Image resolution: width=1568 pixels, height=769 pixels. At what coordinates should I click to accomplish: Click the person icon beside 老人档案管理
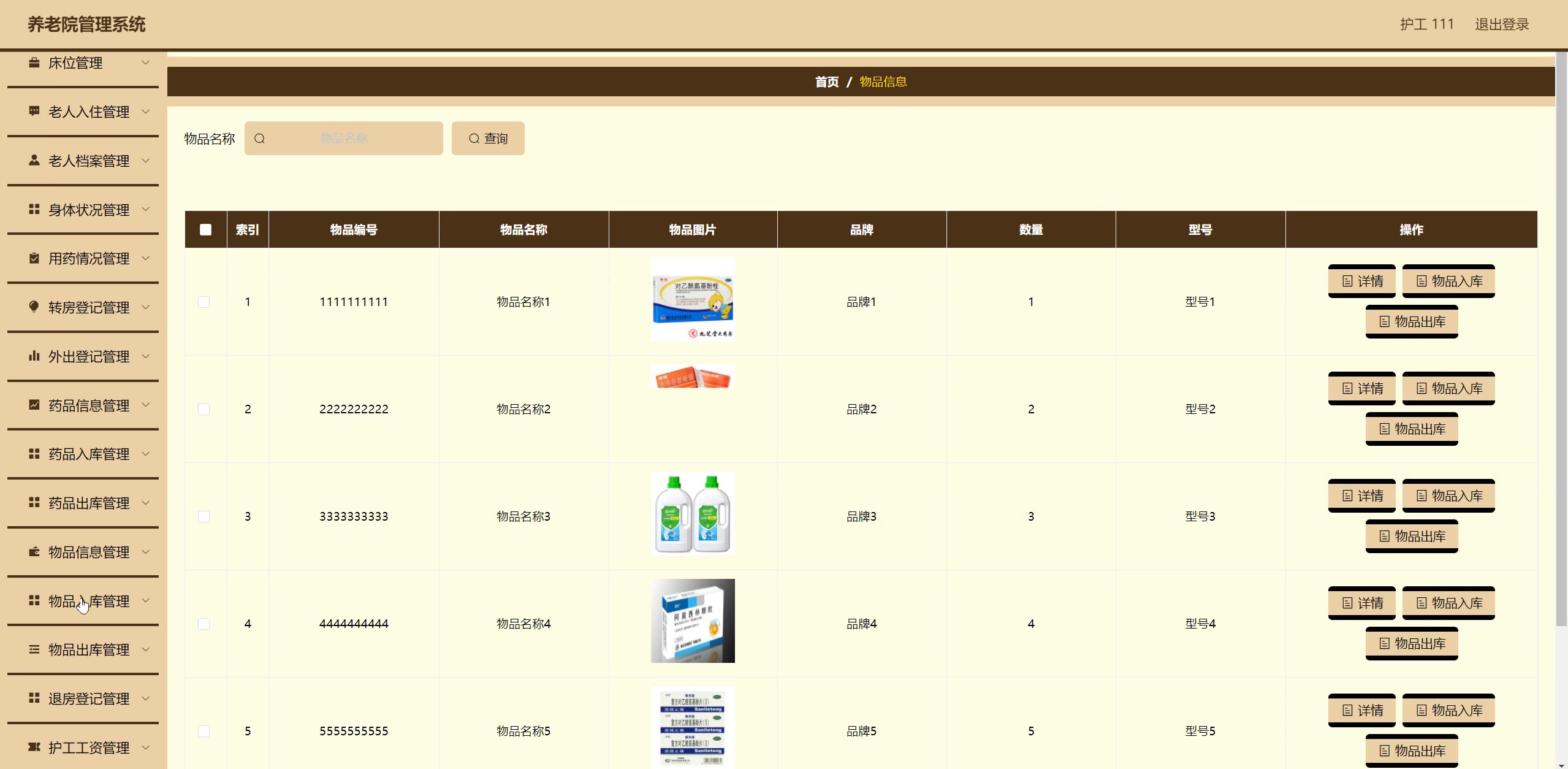tap(34, 160)
